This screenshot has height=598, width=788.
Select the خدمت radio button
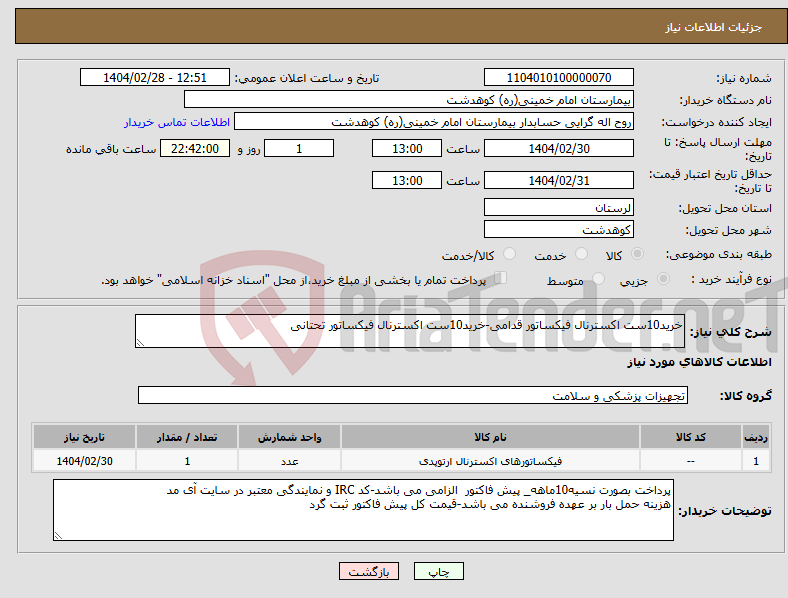point(581,254)
